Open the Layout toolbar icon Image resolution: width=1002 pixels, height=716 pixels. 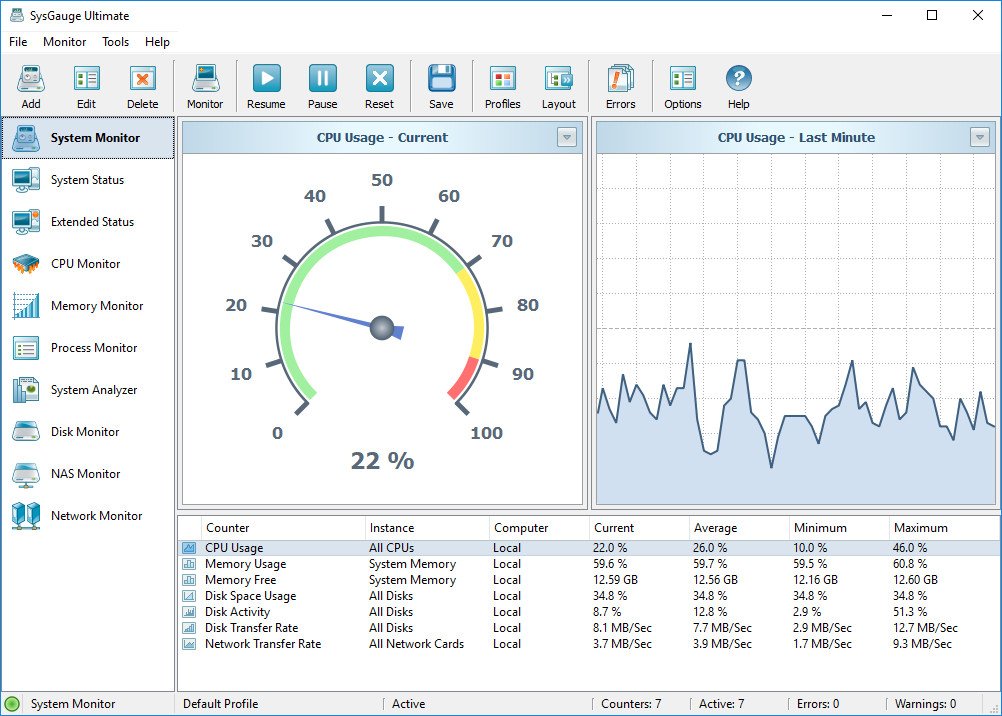tap(559, 80)
